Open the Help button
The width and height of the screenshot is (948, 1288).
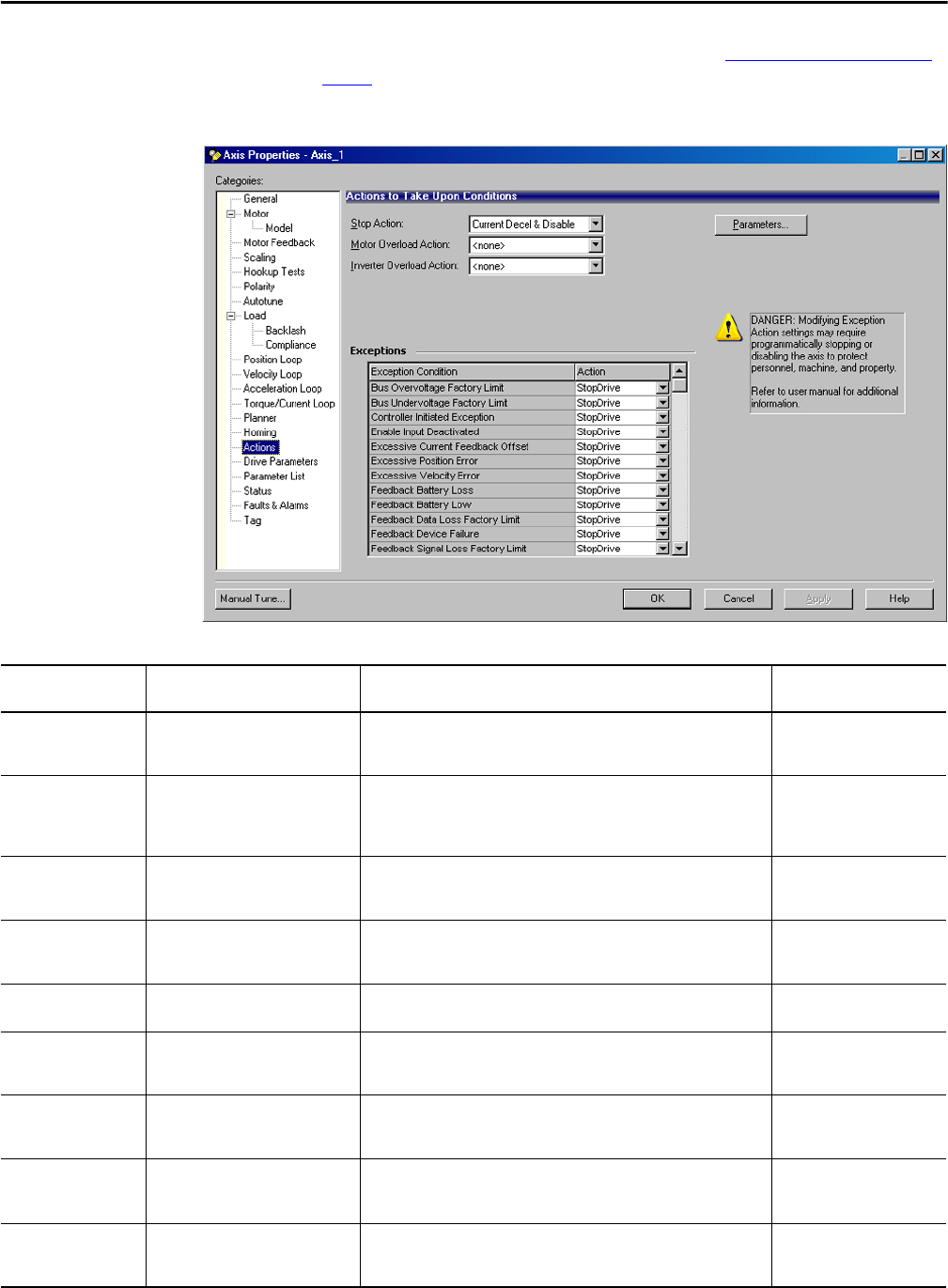899,598
